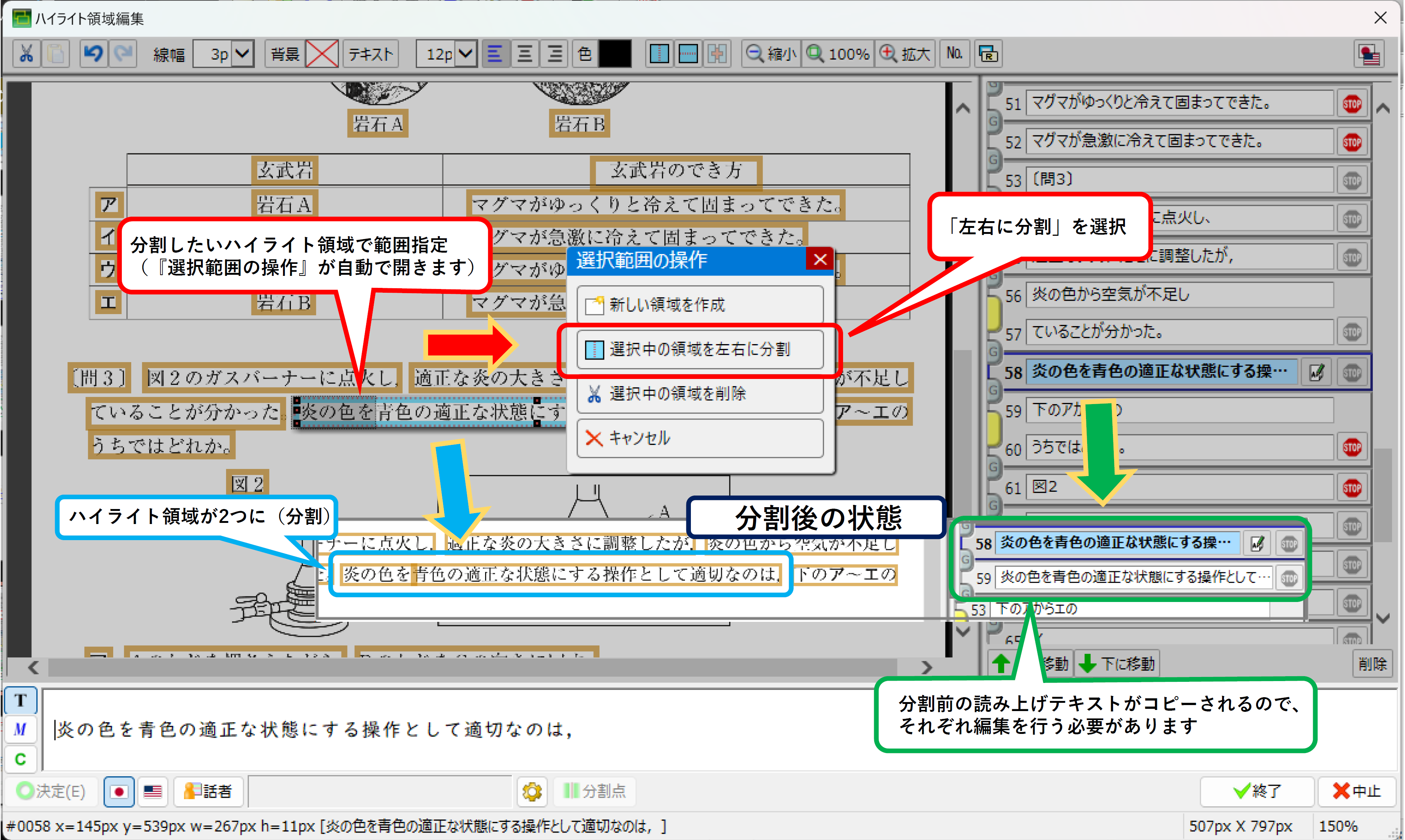The height and width of the screenshot is (840, 1405).
Task: Click the 背景 background button
Action: [285, 54]
